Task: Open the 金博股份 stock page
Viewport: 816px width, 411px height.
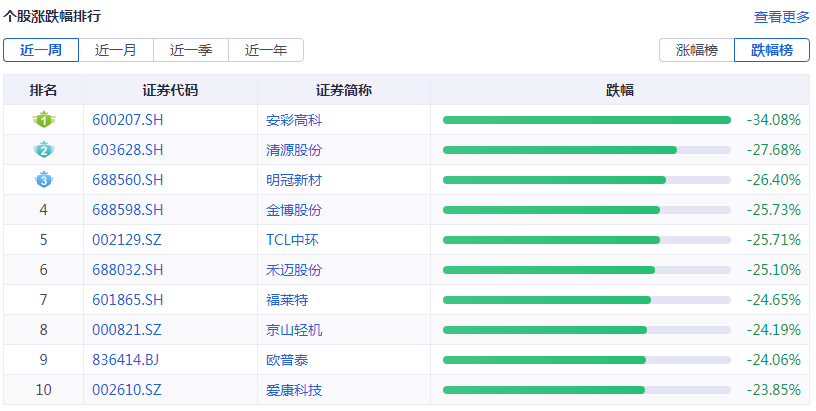Action: point(294,210)
